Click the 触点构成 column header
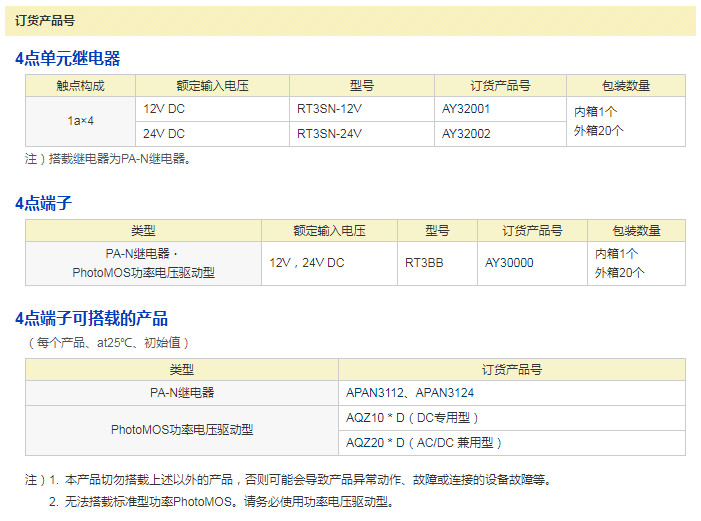Viewport: 701px width, 521px height. pos(80,86)
